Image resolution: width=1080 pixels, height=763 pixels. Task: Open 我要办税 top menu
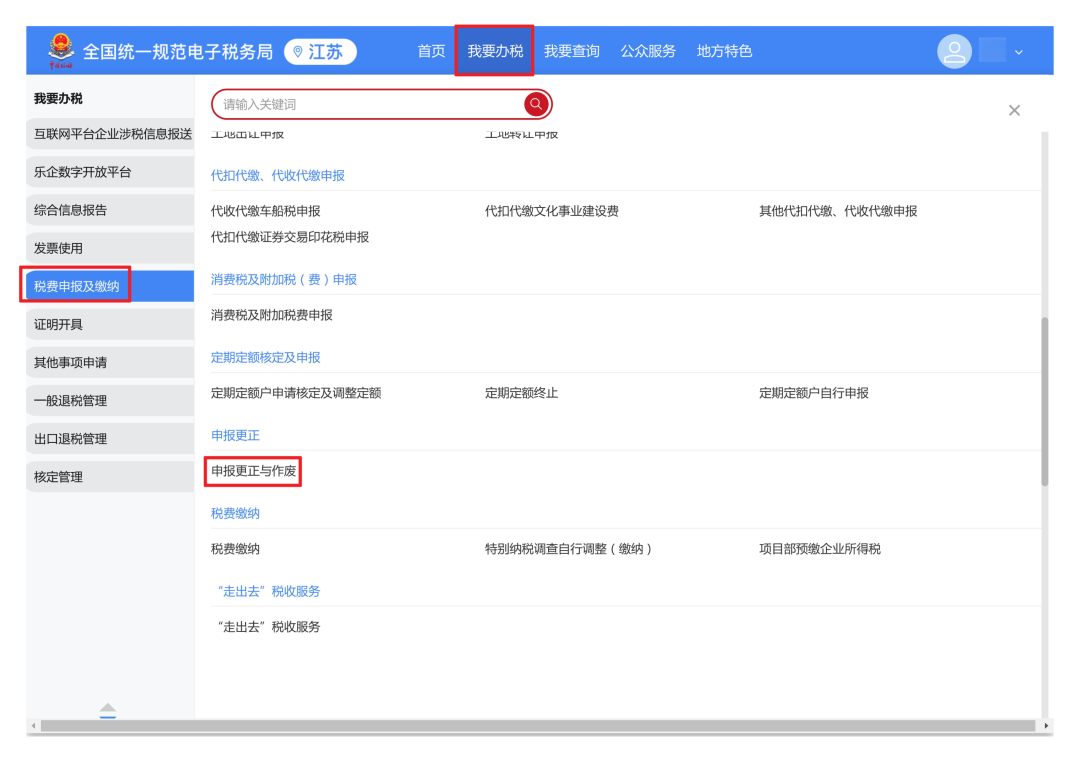(495, 51)
